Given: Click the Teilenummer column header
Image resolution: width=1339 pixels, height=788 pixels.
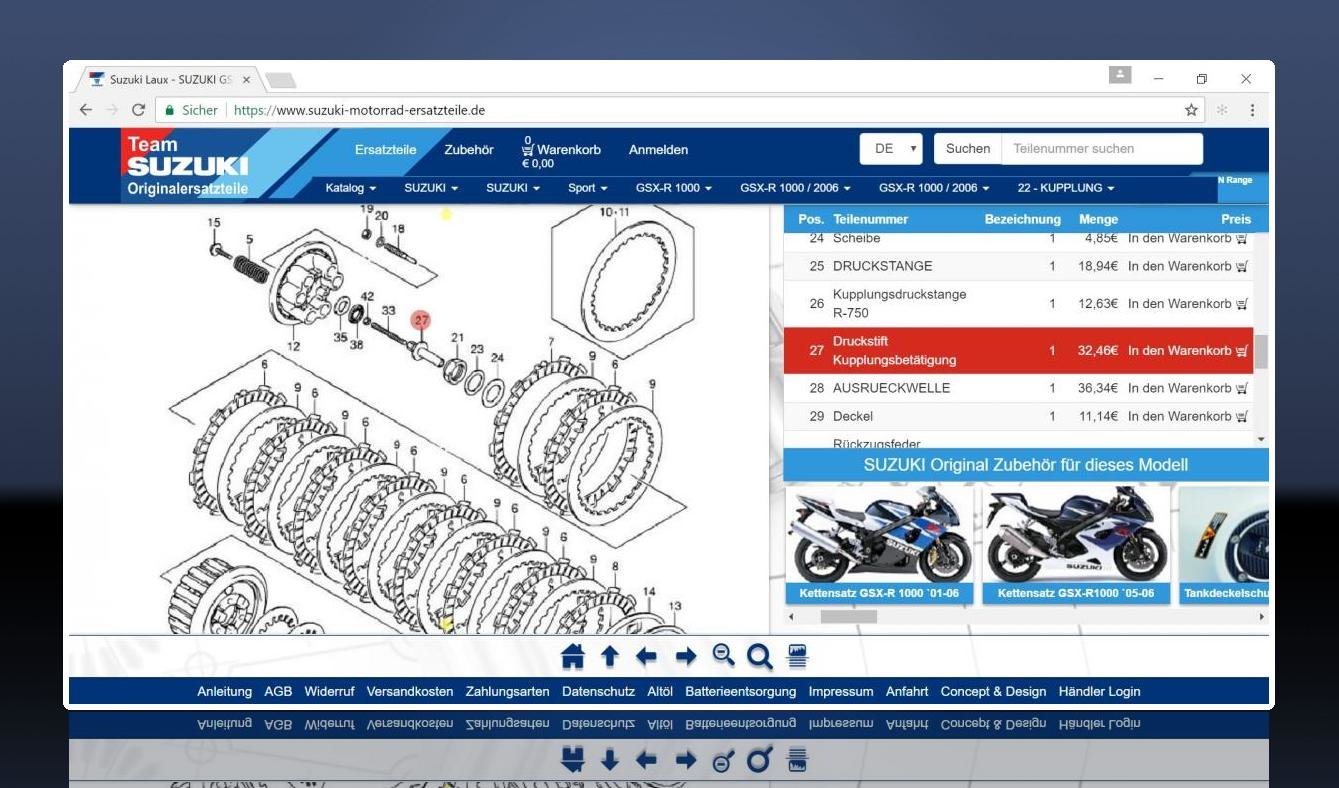Looking at the screenshot, I should tap(870, 219).
